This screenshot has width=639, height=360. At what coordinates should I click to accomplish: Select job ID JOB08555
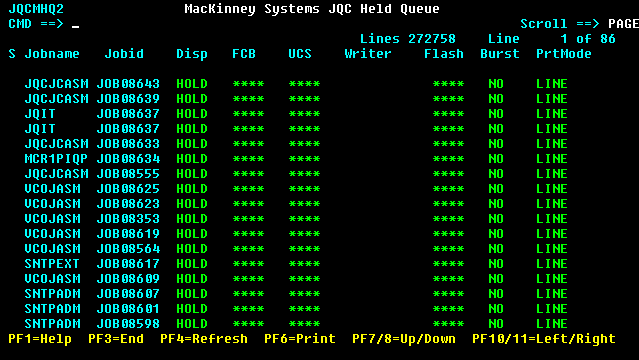[128, 174]
